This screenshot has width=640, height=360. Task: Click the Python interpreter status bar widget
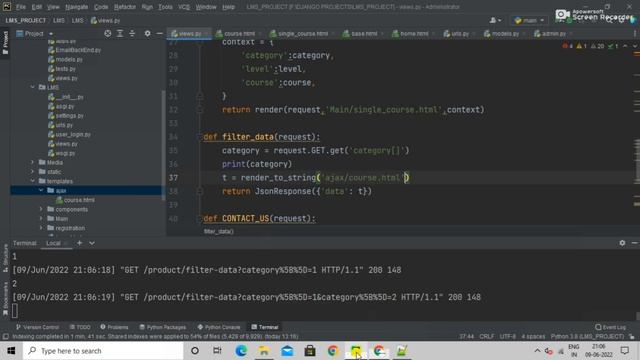pos(587,336)
